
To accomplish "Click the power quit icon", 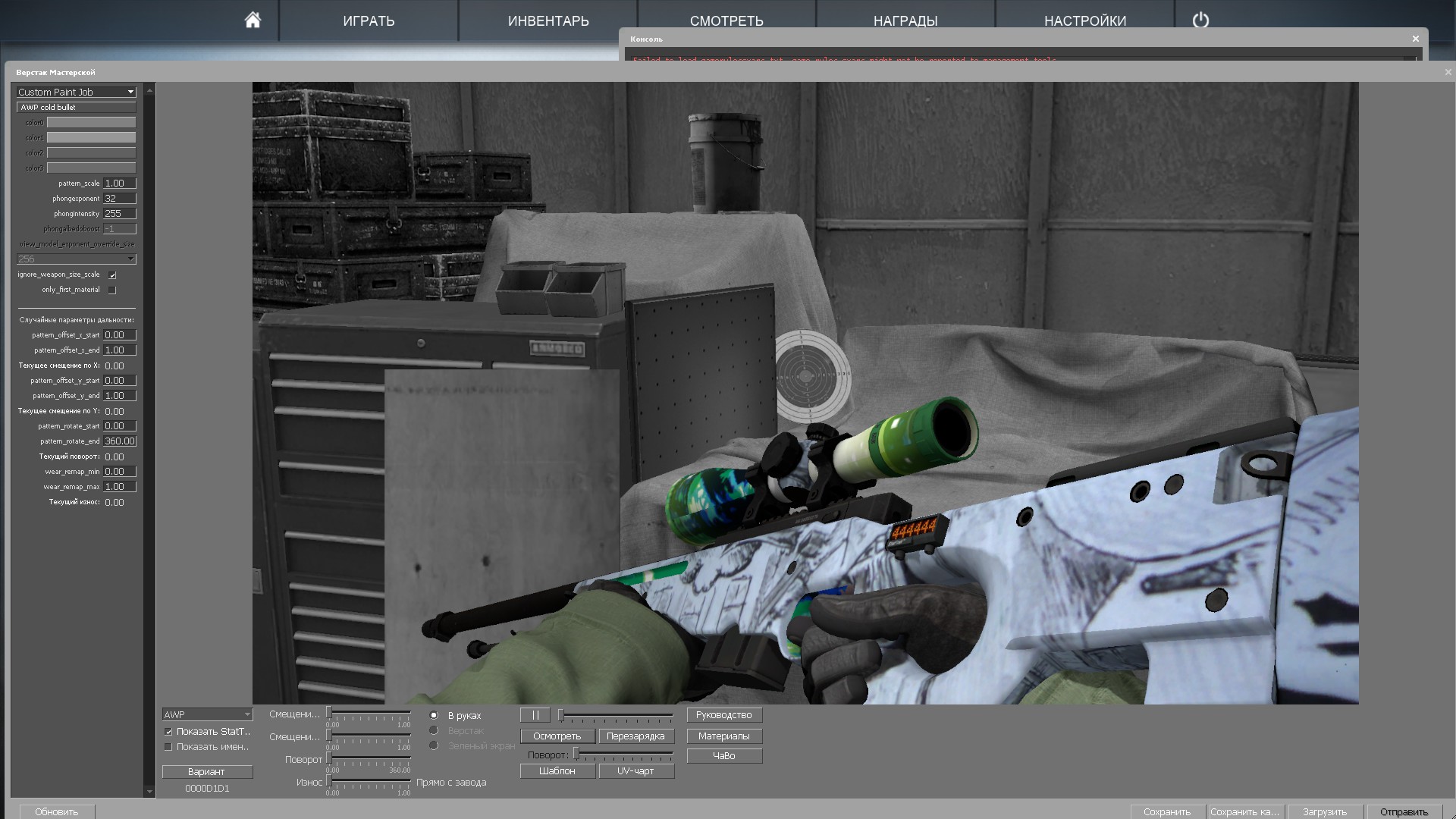I will click(1200, 20).
